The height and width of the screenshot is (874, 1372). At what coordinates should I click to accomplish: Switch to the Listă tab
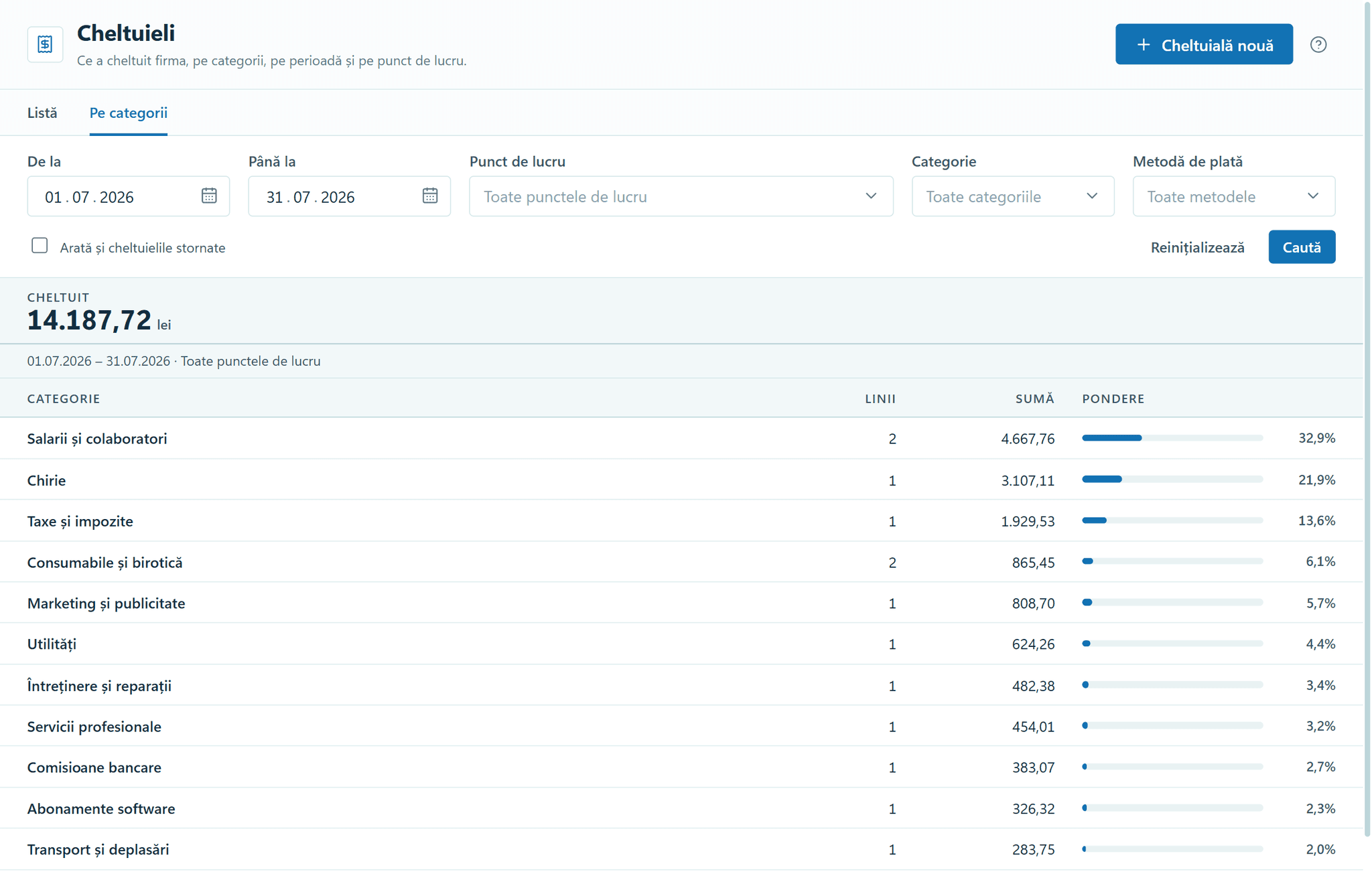42,113
